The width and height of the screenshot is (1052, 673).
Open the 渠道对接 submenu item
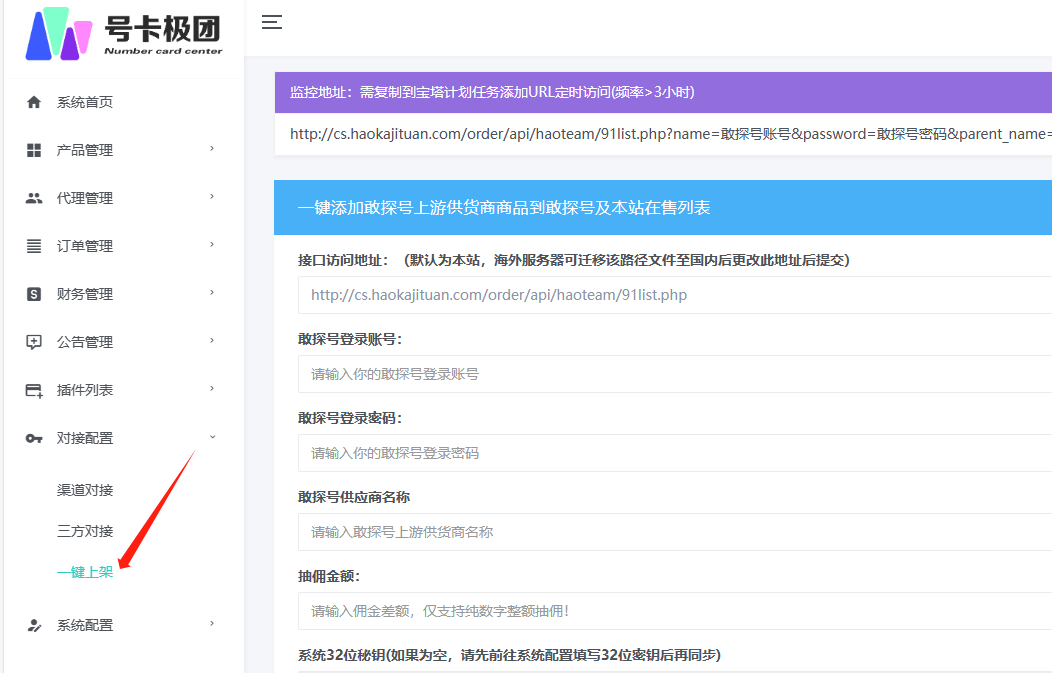[x=85, y=490]
